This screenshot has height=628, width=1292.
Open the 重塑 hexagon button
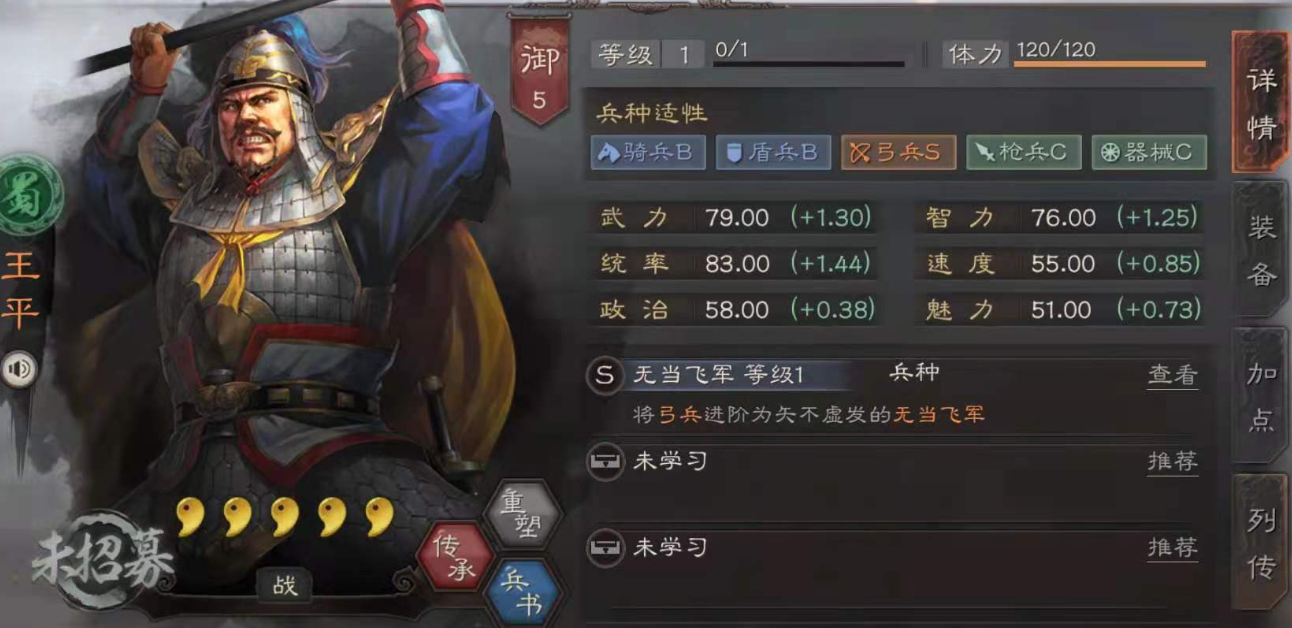[522, 512]
